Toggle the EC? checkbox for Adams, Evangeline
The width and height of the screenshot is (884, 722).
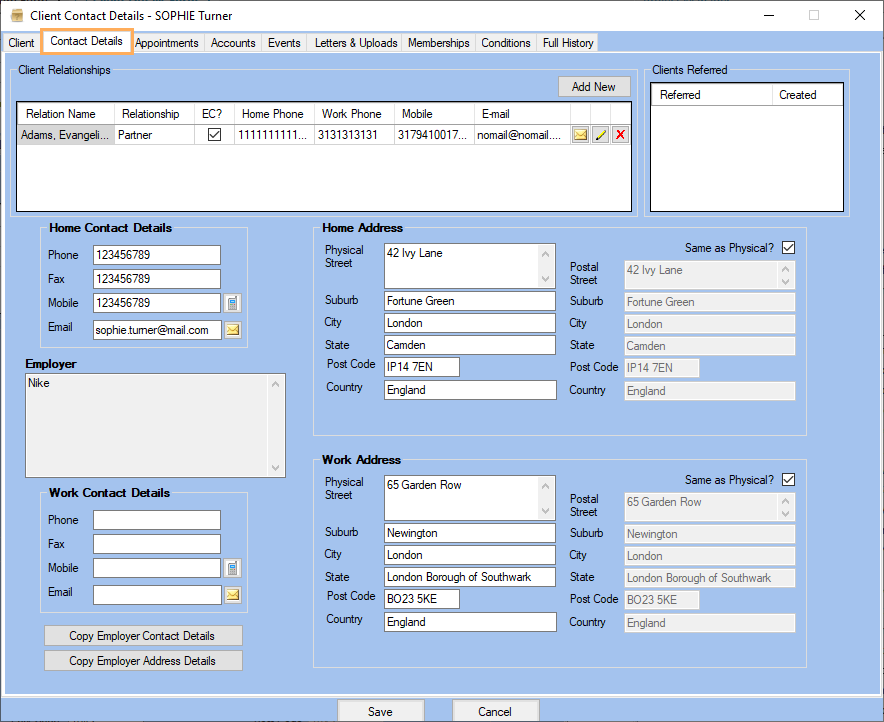[x=213, y=134]
